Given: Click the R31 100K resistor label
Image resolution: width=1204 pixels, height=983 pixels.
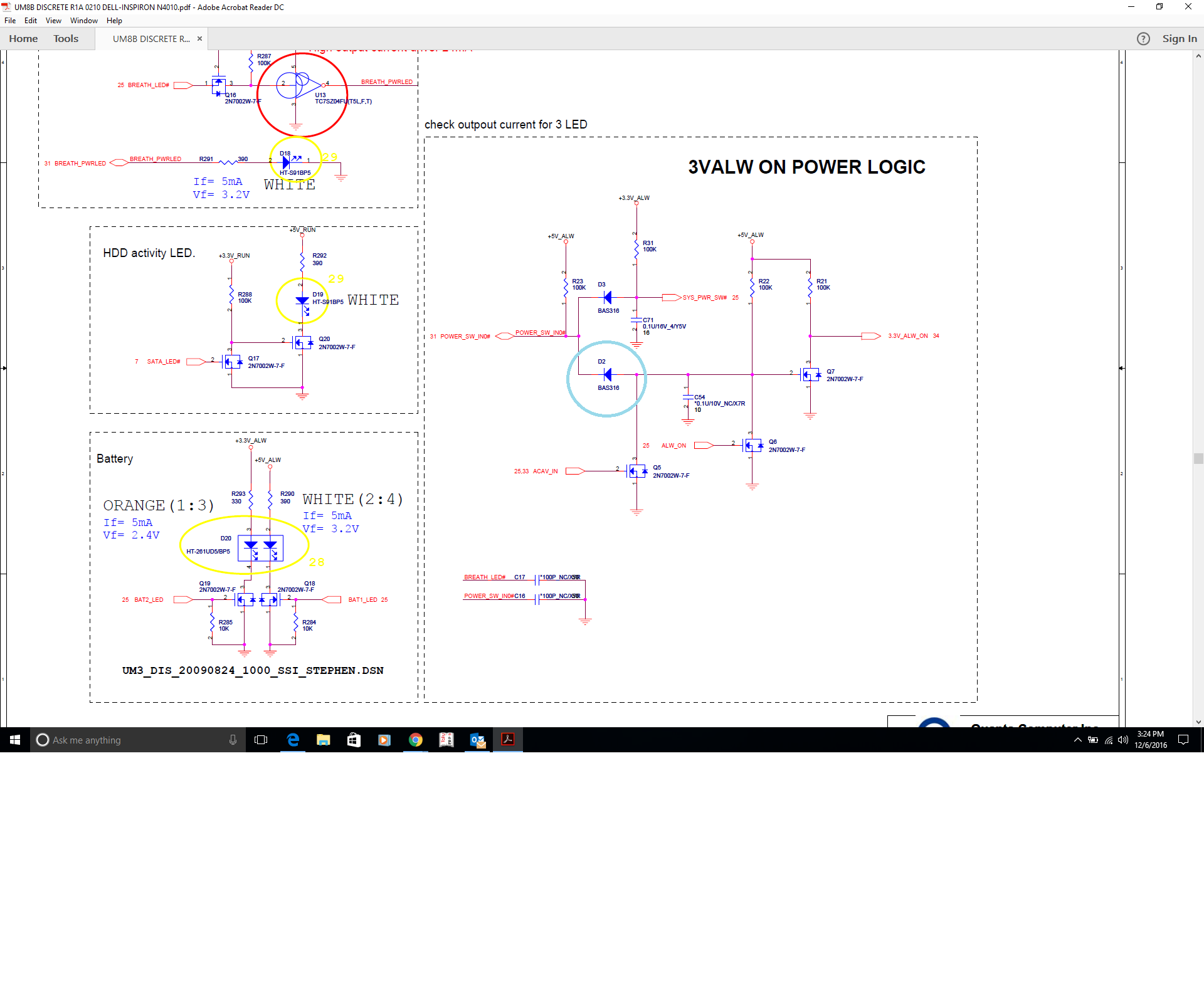Looking at the screenshot, I should coord(649,246).
